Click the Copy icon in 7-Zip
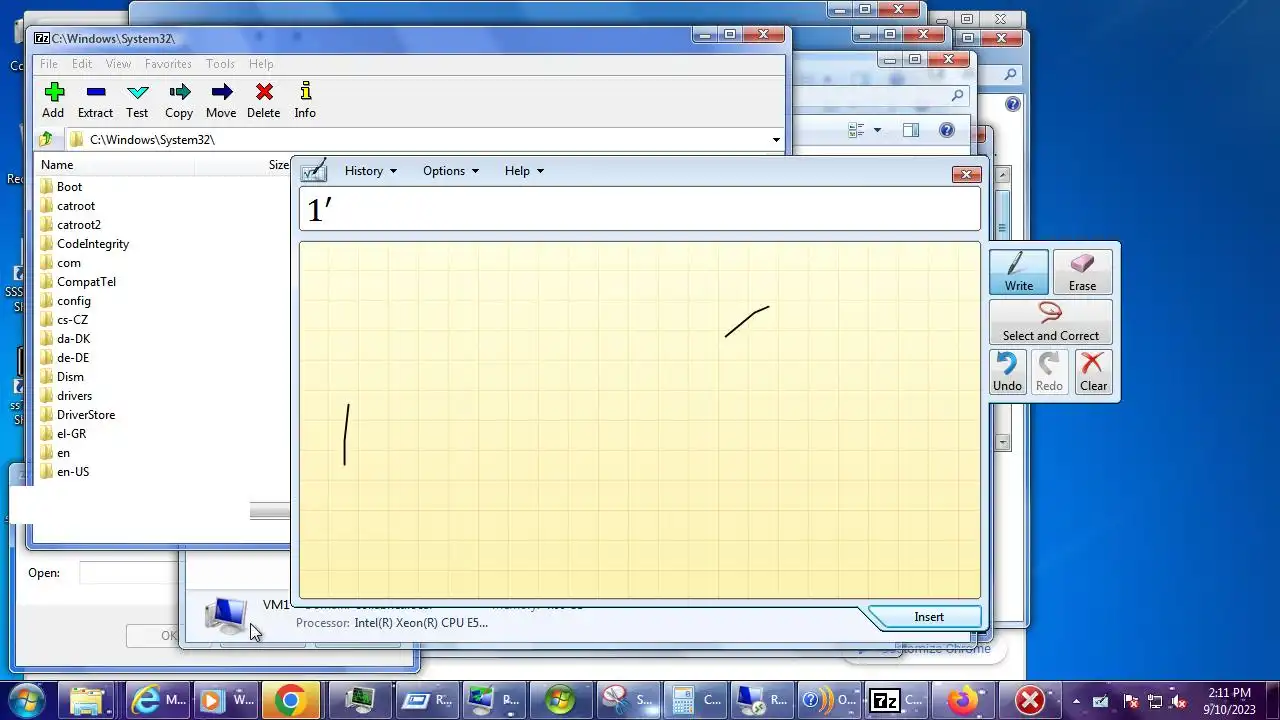 (x=179, y=93)
